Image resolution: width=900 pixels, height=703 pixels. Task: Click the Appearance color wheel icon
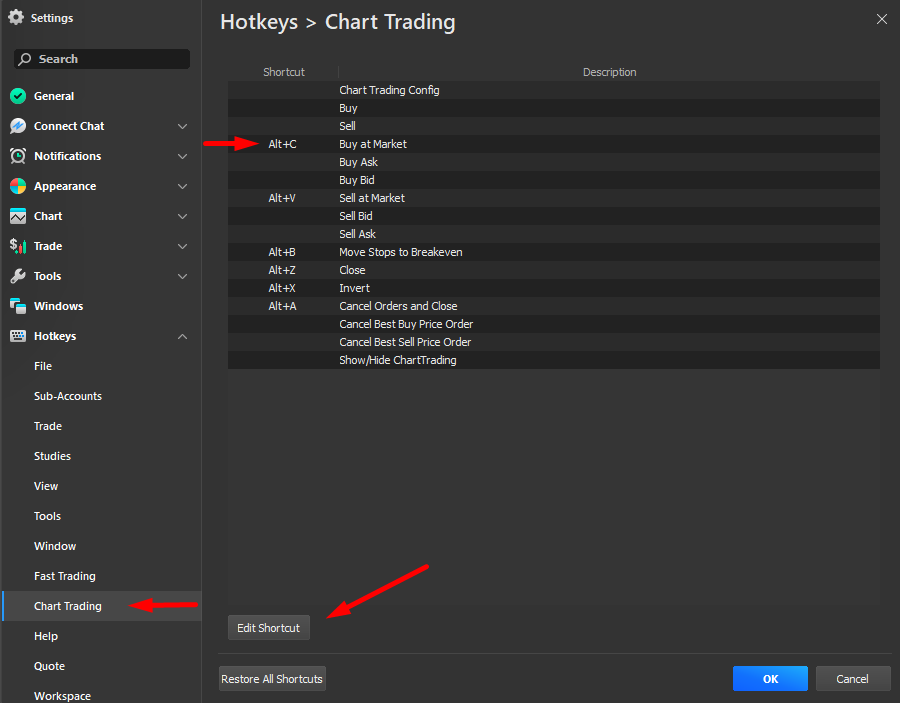point(17,186)
